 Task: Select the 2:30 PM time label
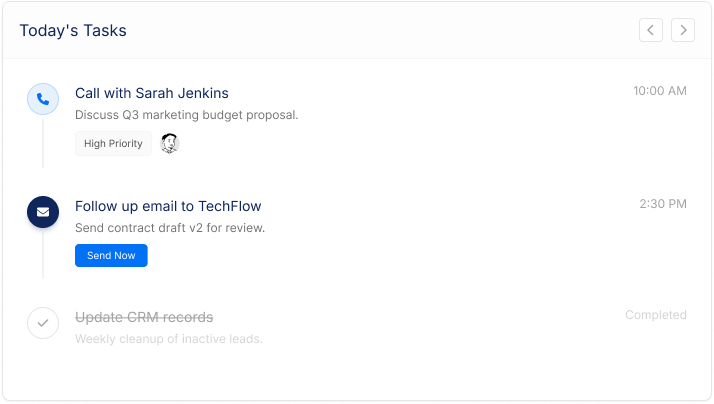pos(663,204)
